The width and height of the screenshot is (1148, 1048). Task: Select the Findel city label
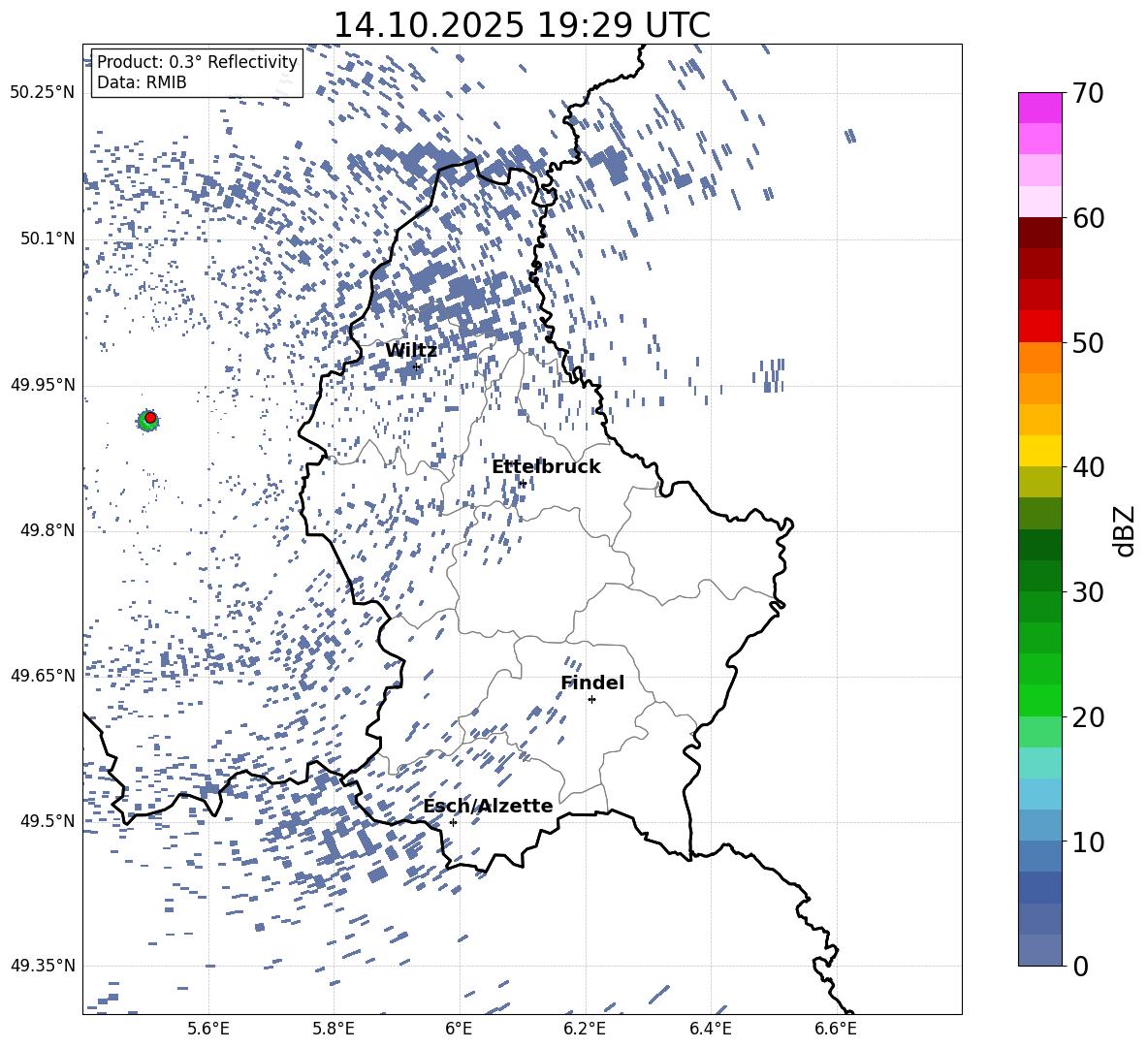coord(592,683)
